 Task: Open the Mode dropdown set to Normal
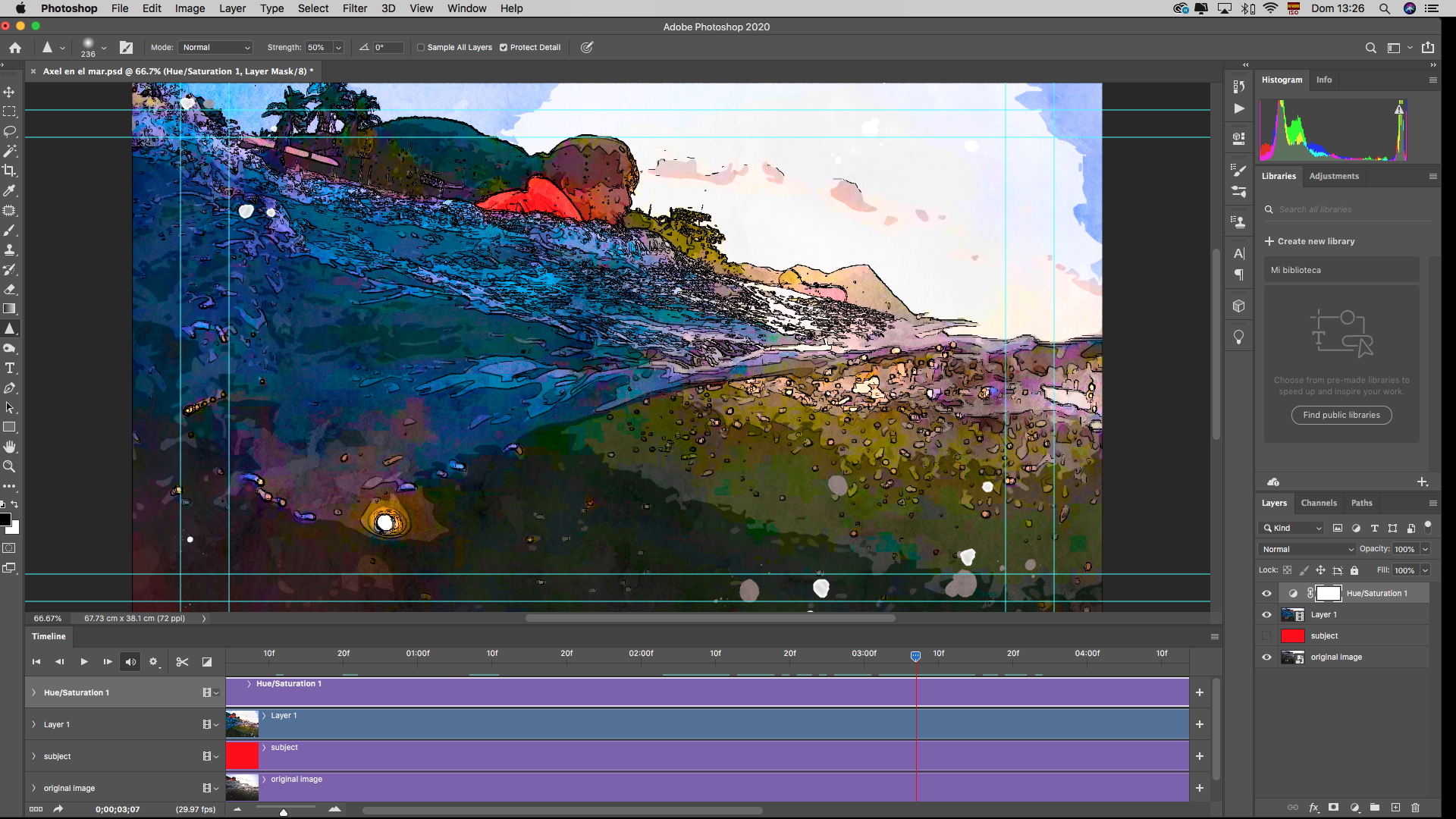216,47
